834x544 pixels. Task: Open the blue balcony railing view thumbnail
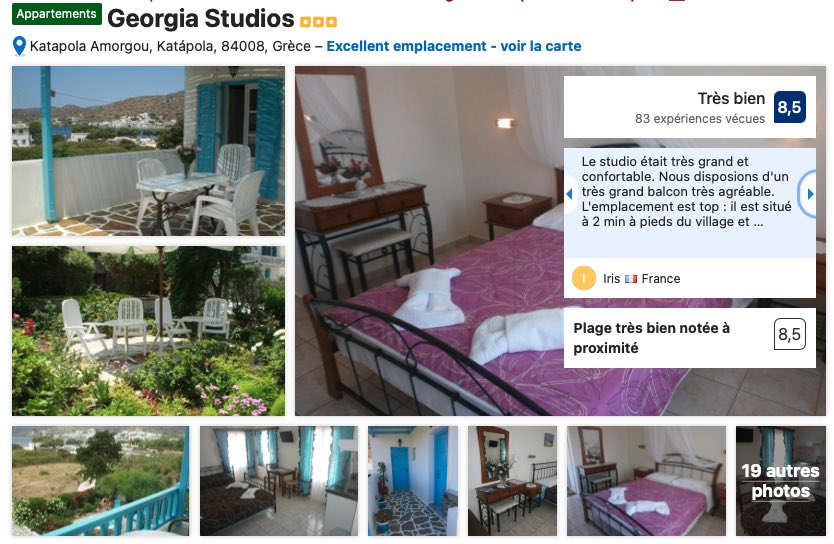coord(101,481)
